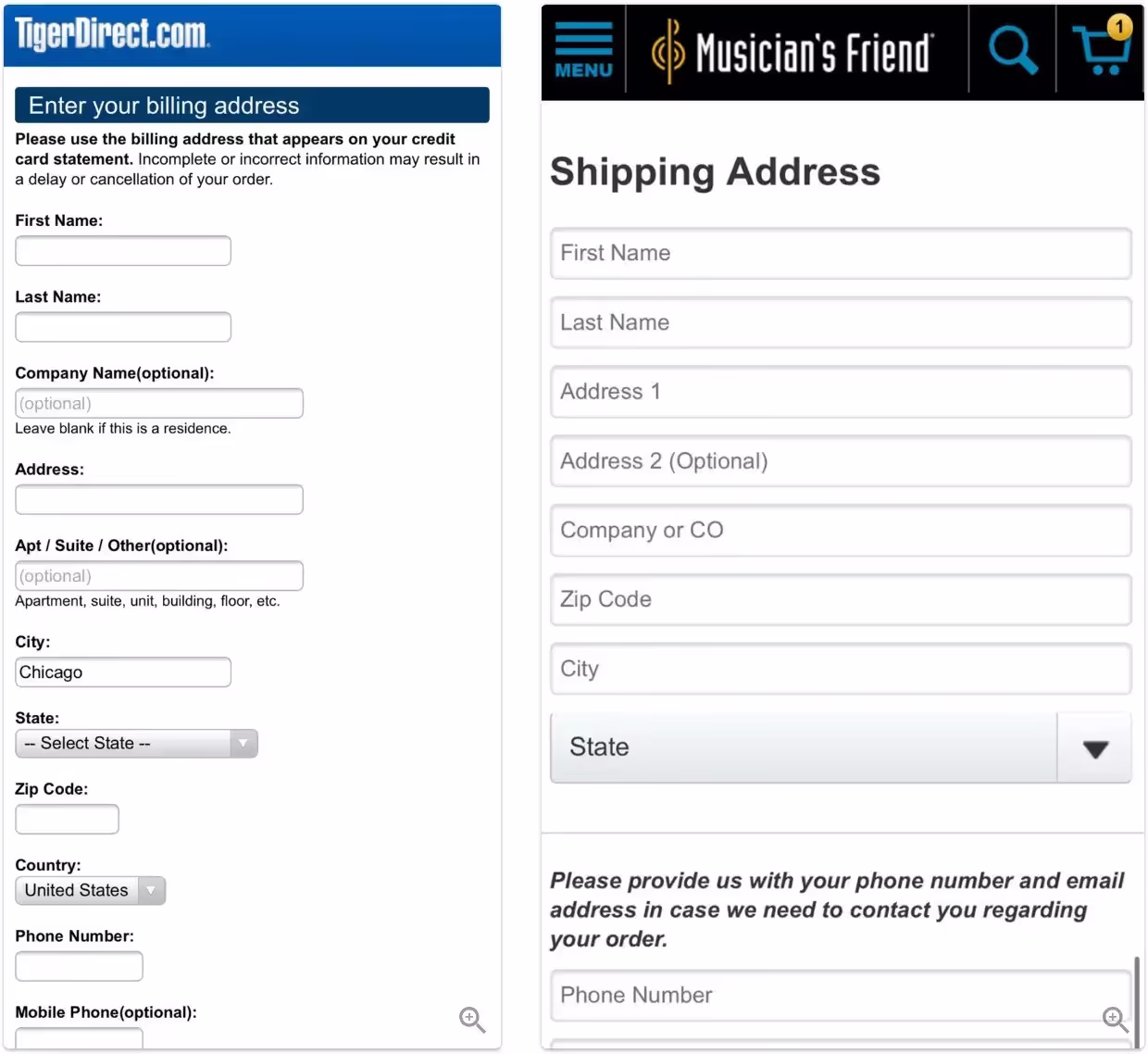Click the Address 2 (Optional) field
Image resolution: width=1148 pixels, height=1054 pixels.
tap(840, 461)
